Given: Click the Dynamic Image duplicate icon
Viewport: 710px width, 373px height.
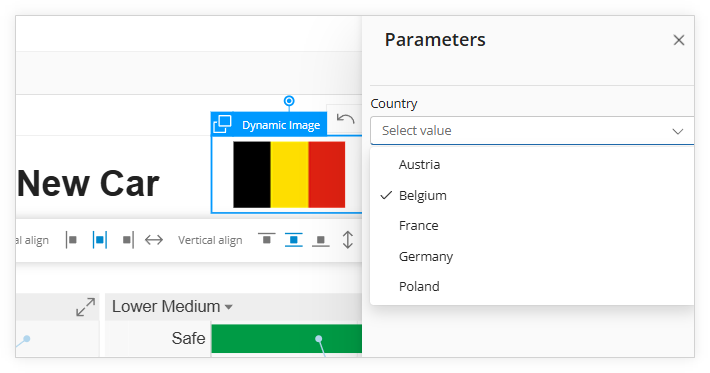Looking at the screenshot, I should pyautogui.click(x=222, y=124).
